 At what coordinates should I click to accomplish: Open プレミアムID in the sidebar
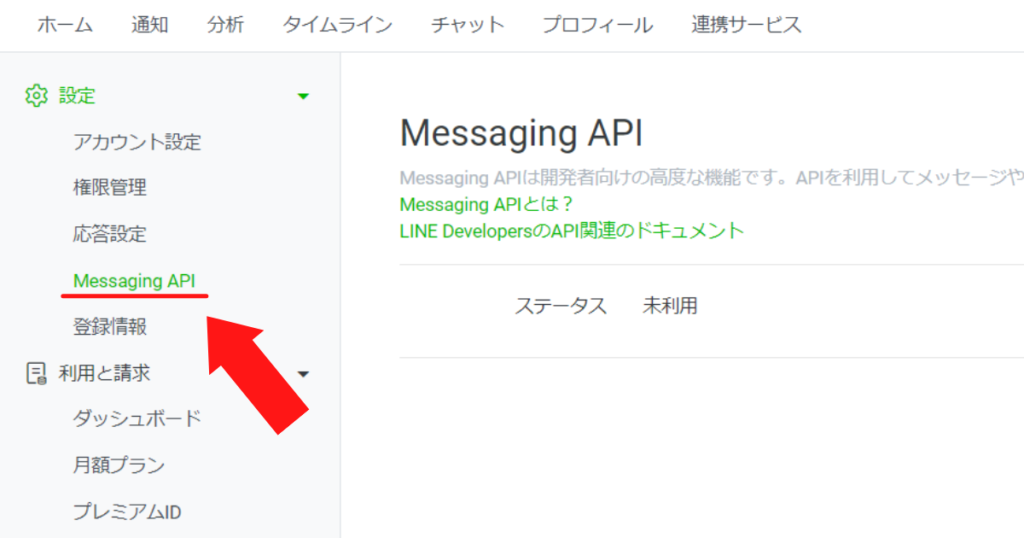[127, 512]
